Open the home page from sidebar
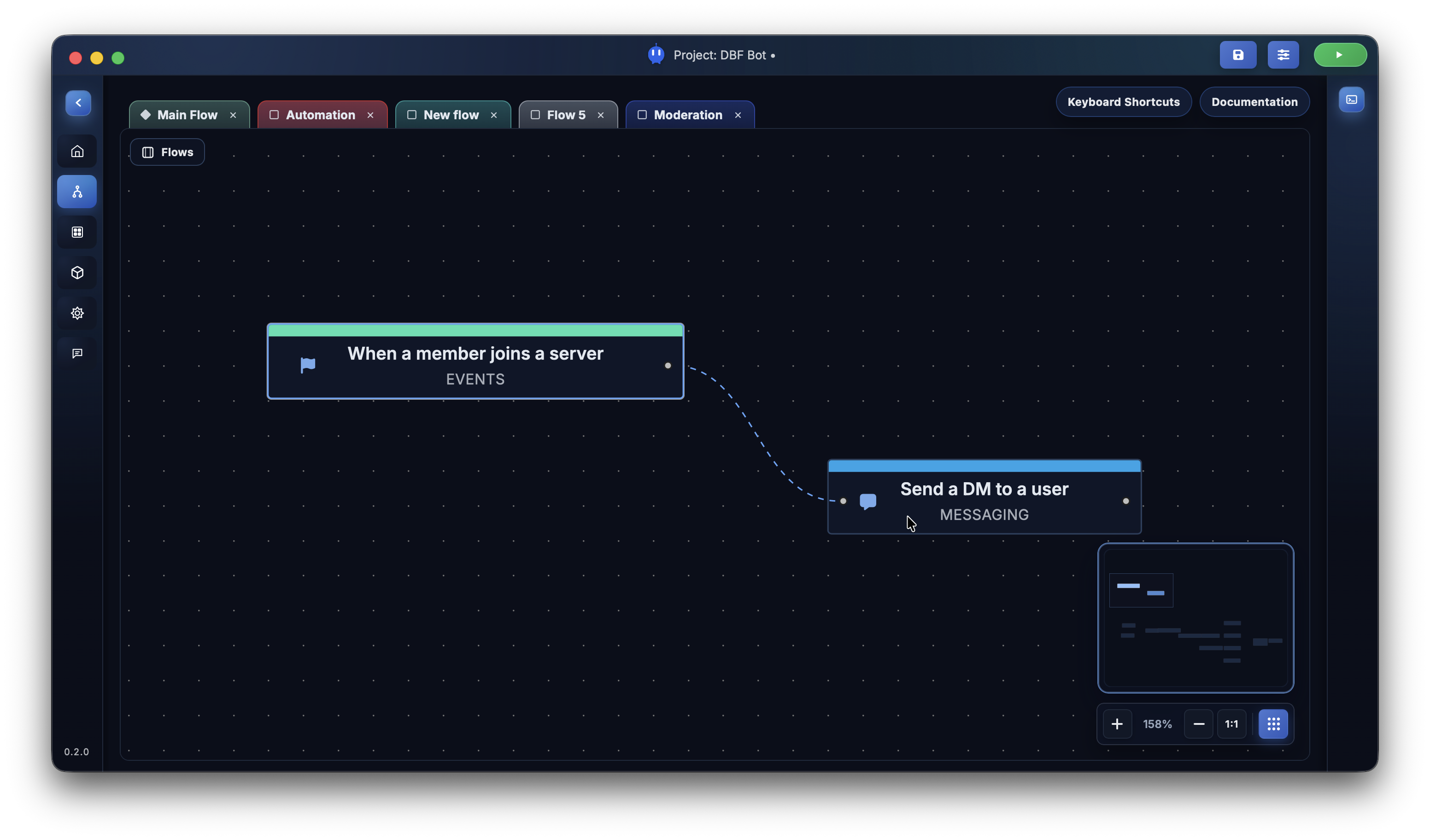Screen dimensions: 1430x840 coord(77,152)
